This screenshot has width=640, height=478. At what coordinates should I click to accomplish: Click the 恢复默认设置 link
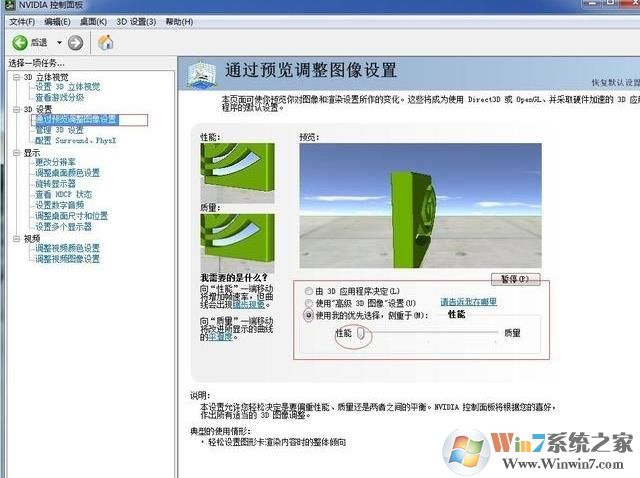click(x=616, y=83)
